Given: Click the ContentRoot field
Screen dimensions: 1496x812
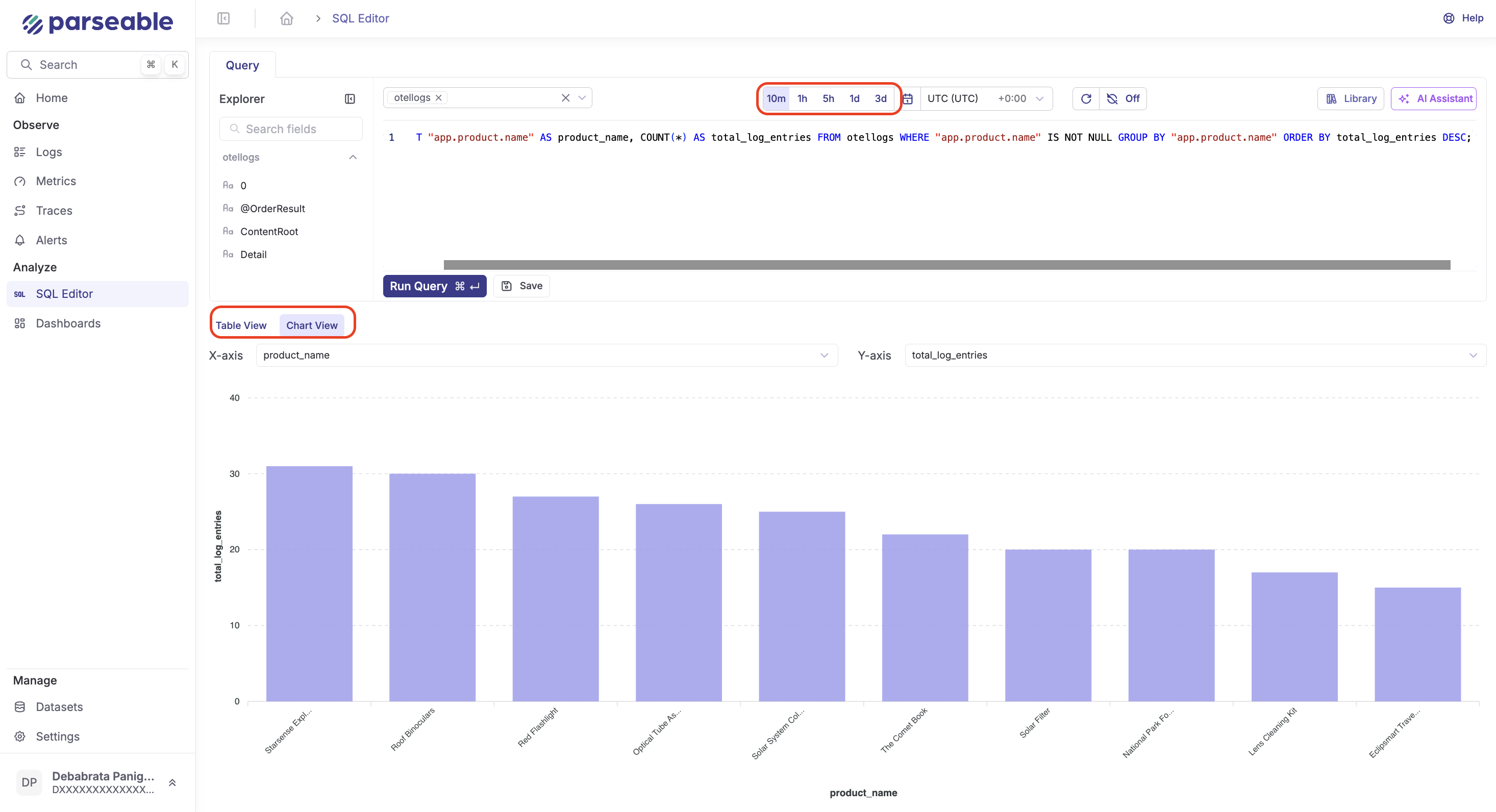Looking at the screenshot, I should coord(269,232).
